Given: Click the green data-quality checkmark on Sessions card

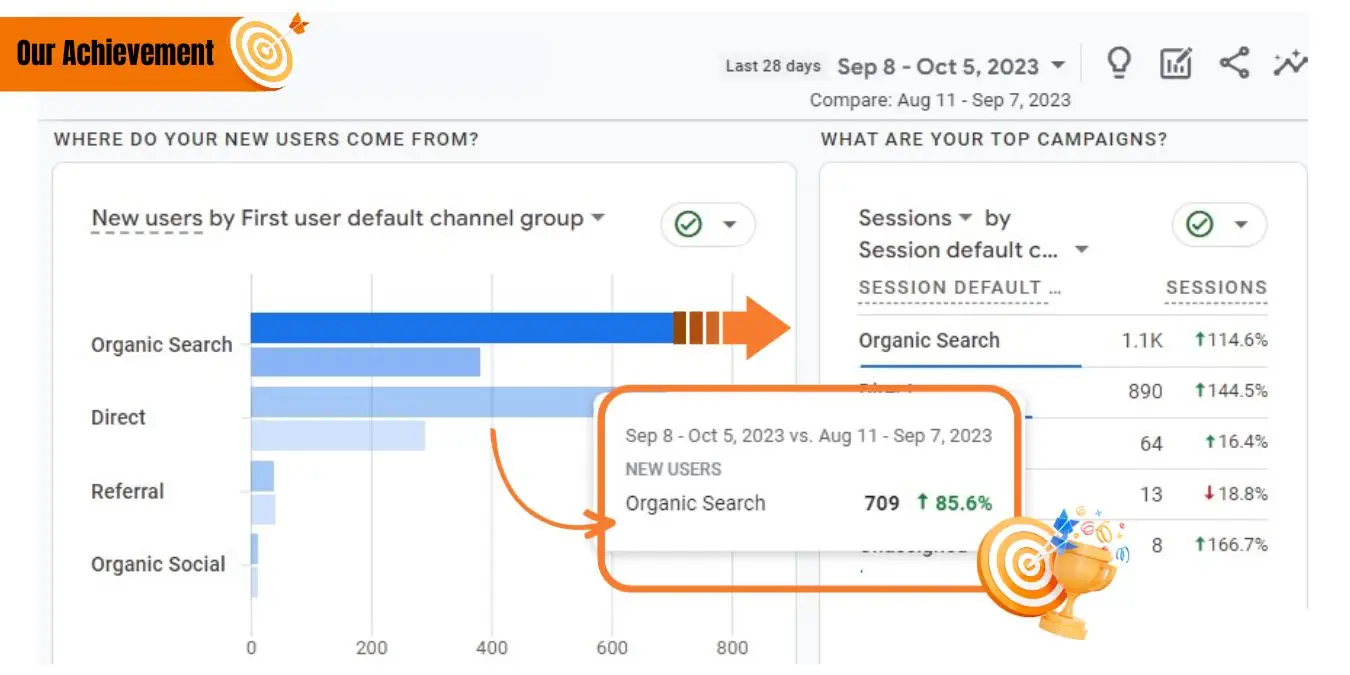Looking at the screenshot, I should click(x=1201, y=225).
